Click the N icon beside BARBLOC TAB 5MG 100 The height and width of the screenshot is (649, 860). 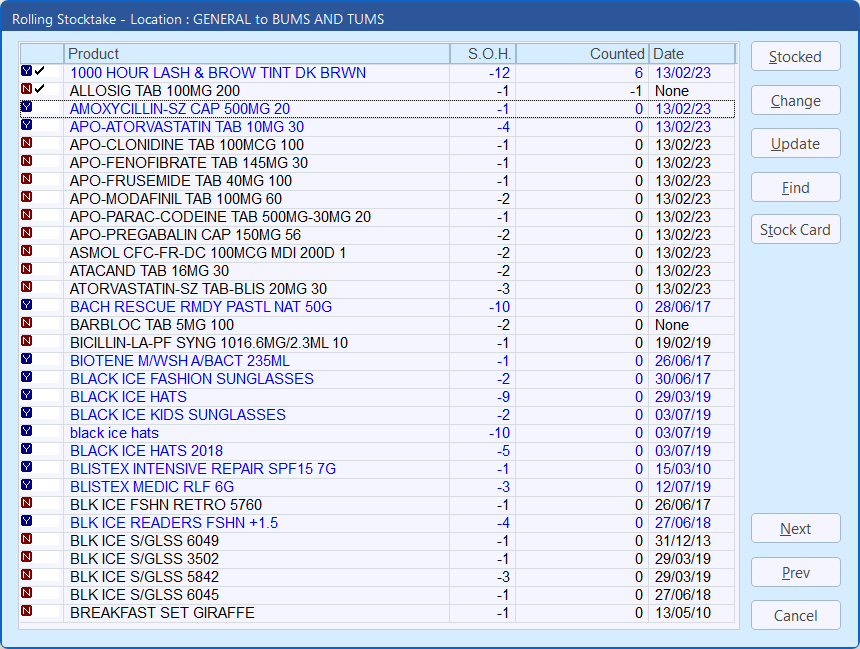tap(26, 324)
